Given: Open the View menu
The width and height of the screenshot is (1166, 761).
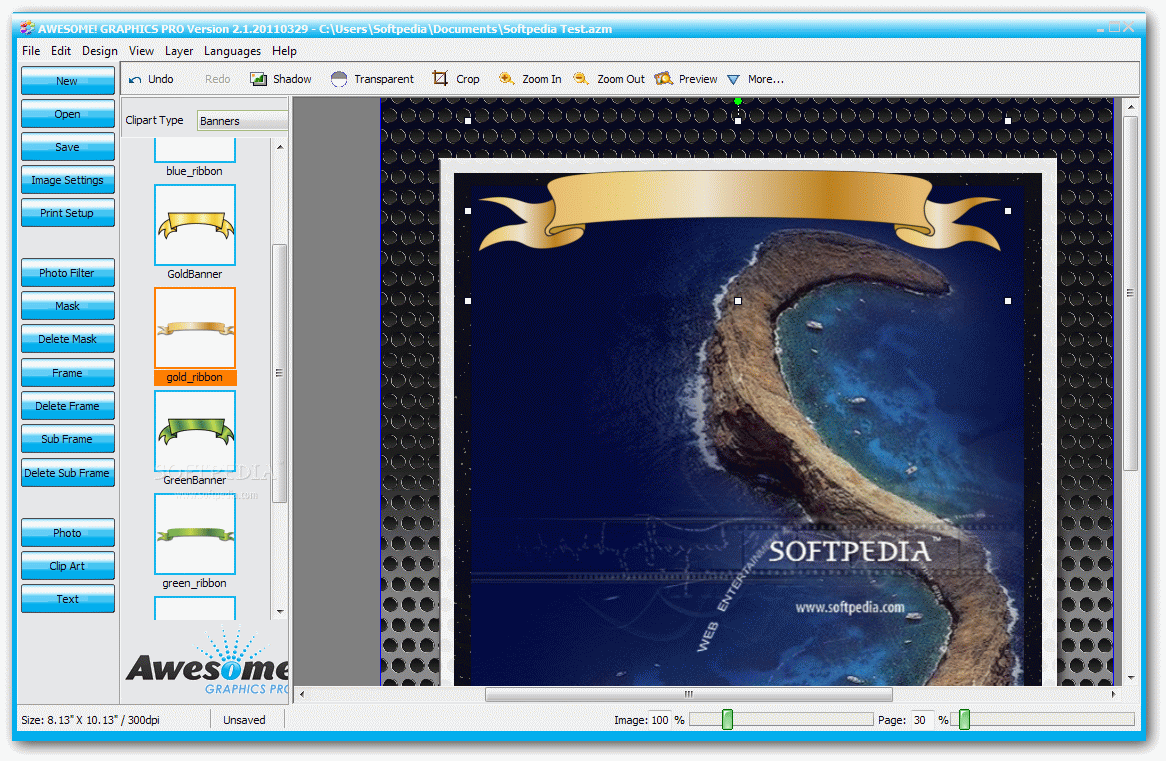Looking at the screenshot, I should (x=141, y=51).
